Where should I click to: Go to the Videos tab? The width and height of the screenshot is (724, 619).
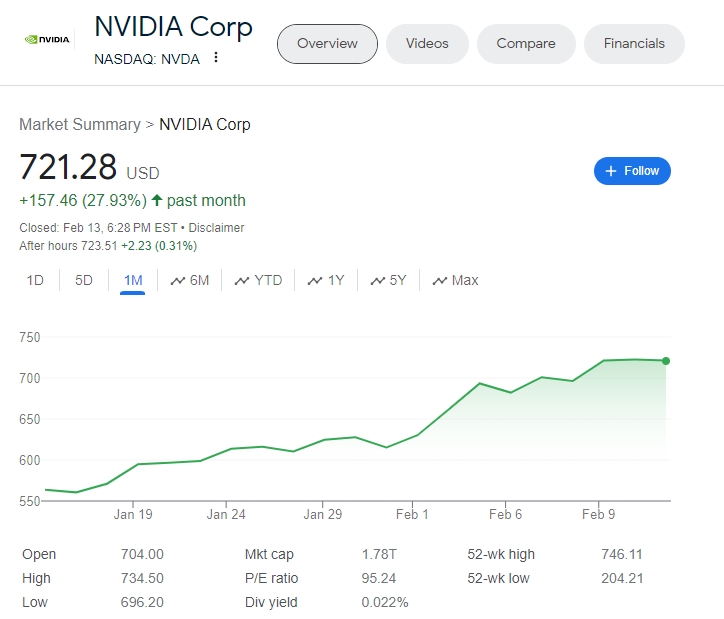pos(427,44)
